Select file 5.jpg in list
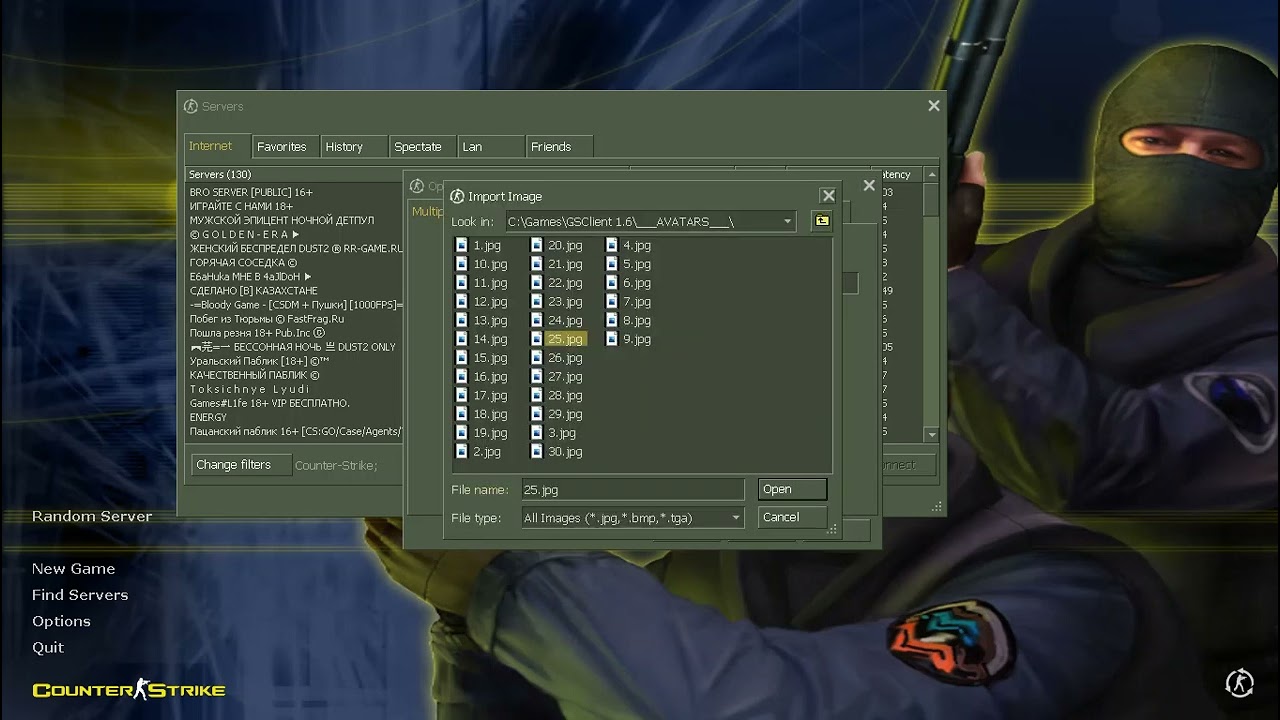The height and width of the screenshot is (720, 1280). click(637, 264)
